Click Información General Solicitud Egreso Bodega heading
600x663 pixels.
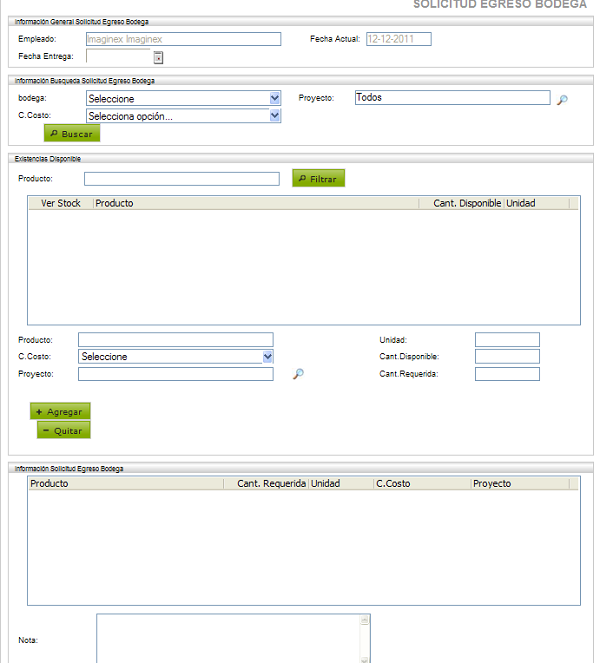click(x=82, y=22)
